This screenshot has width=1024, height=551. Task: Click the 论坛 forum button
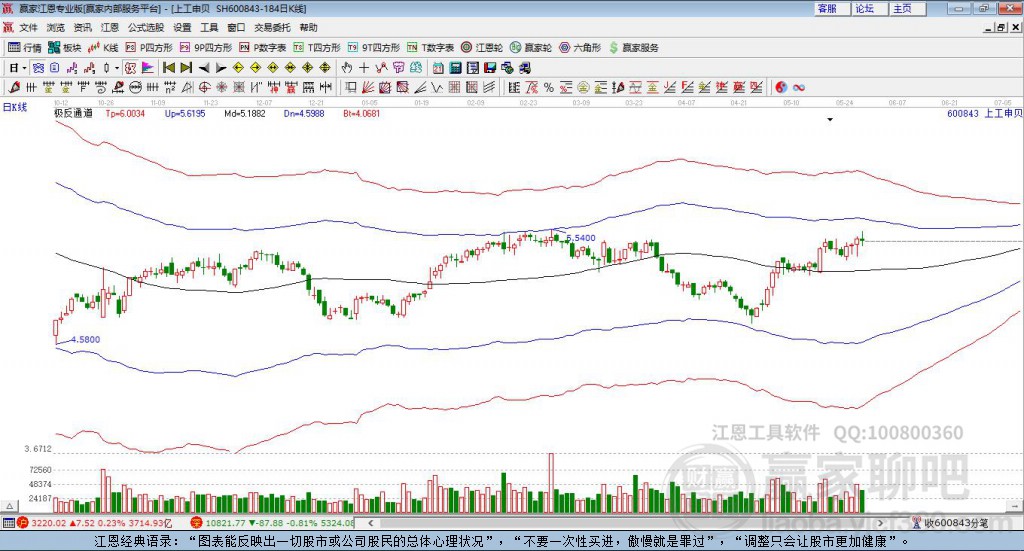click(x=870, y=8)
